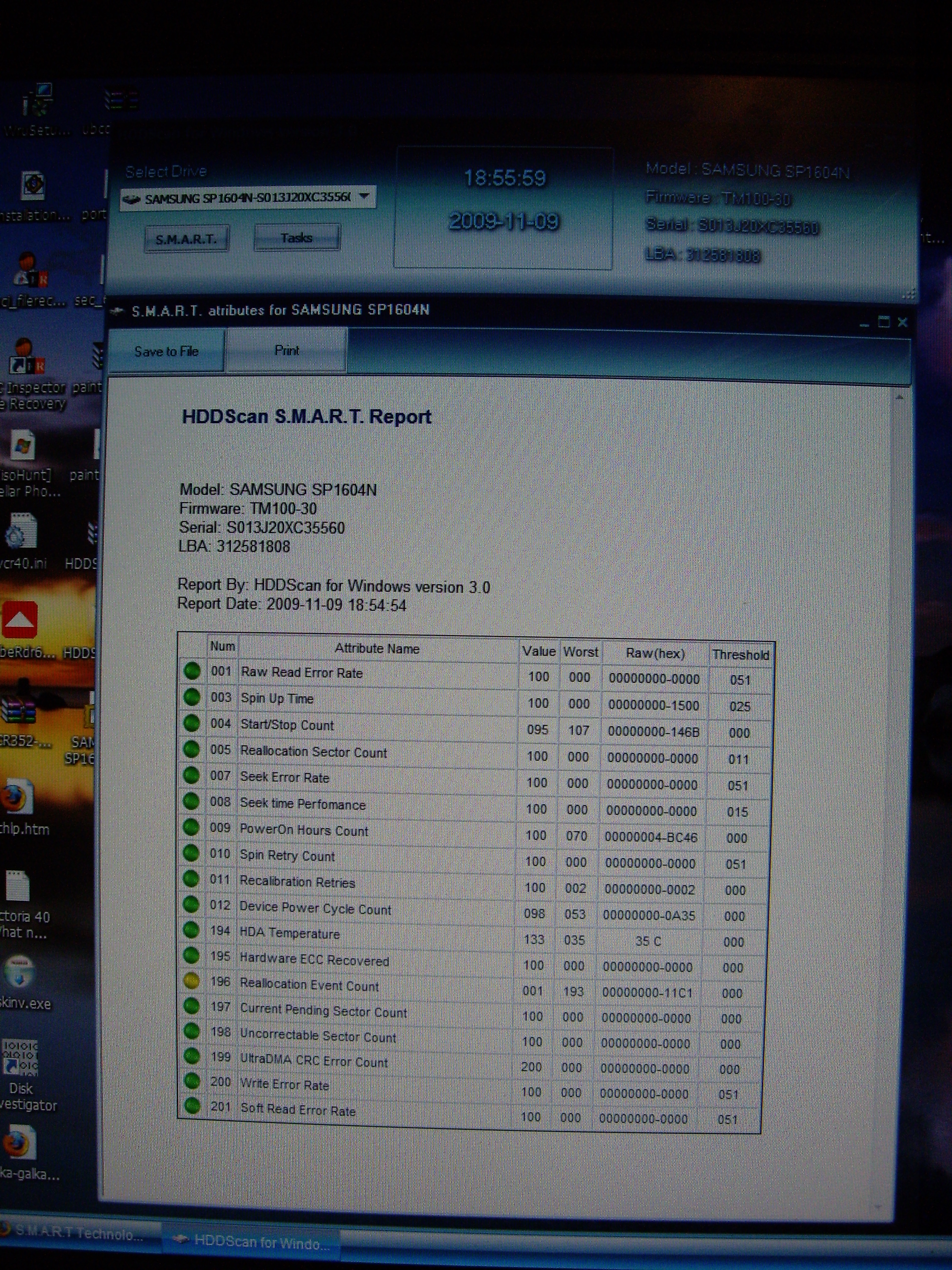Screen dimensions: 952x1270
Task: Click status dot for HDA Temperature
Action: tap(192, 930)
